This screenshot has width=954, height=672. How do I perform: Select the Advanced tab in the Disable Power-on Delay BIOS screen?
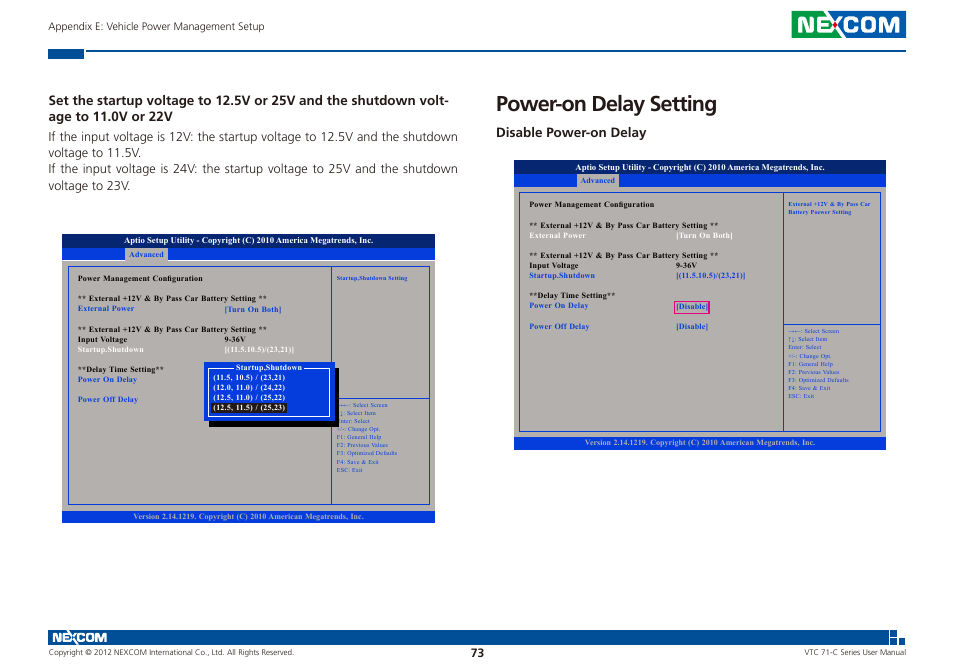coord(597,181)
